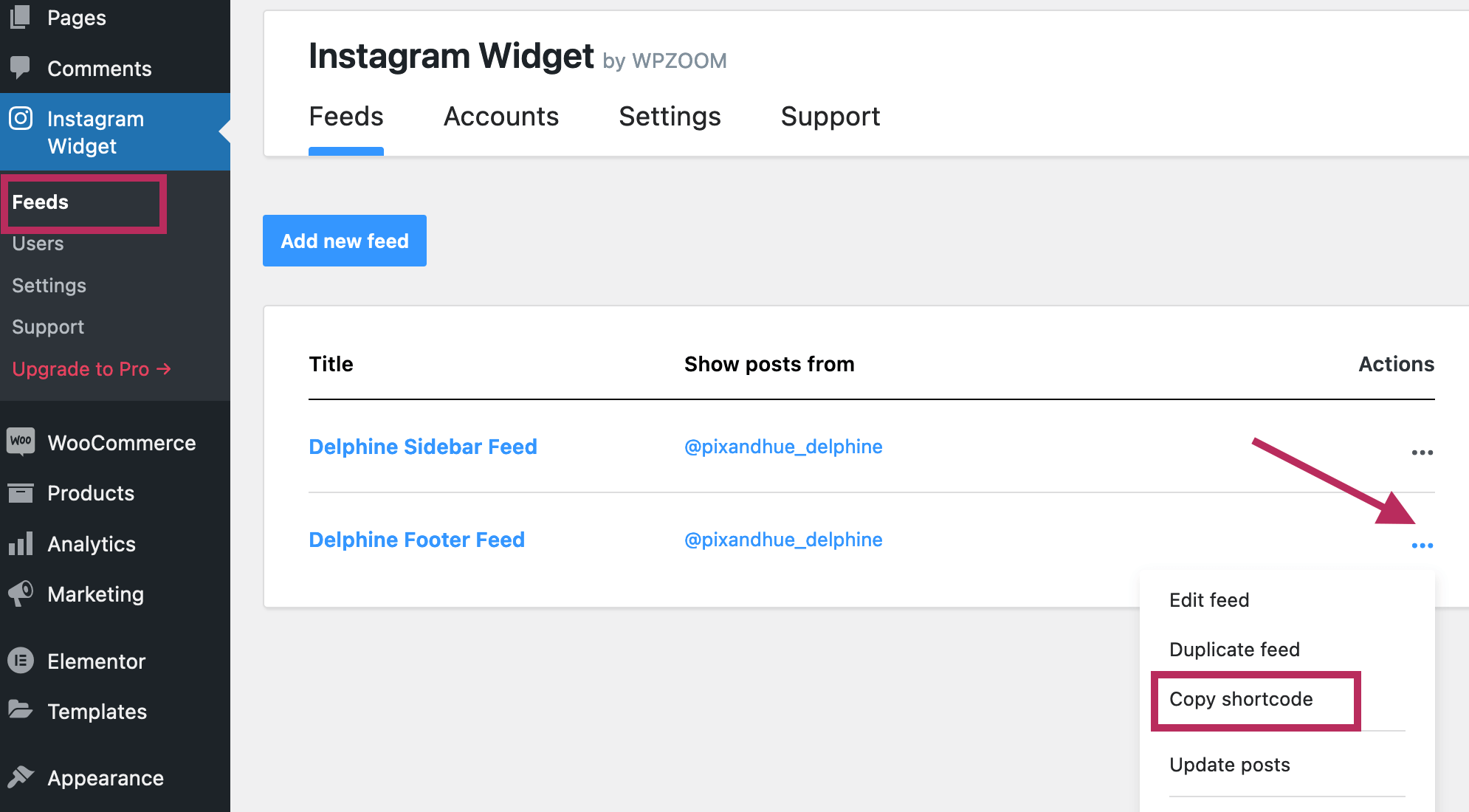Click the Instagram Widget camera icon

21,119
